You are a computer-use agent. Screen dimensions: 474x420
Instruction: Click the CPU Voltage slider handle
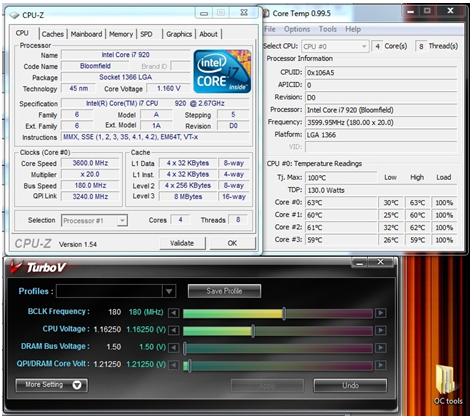253,330
